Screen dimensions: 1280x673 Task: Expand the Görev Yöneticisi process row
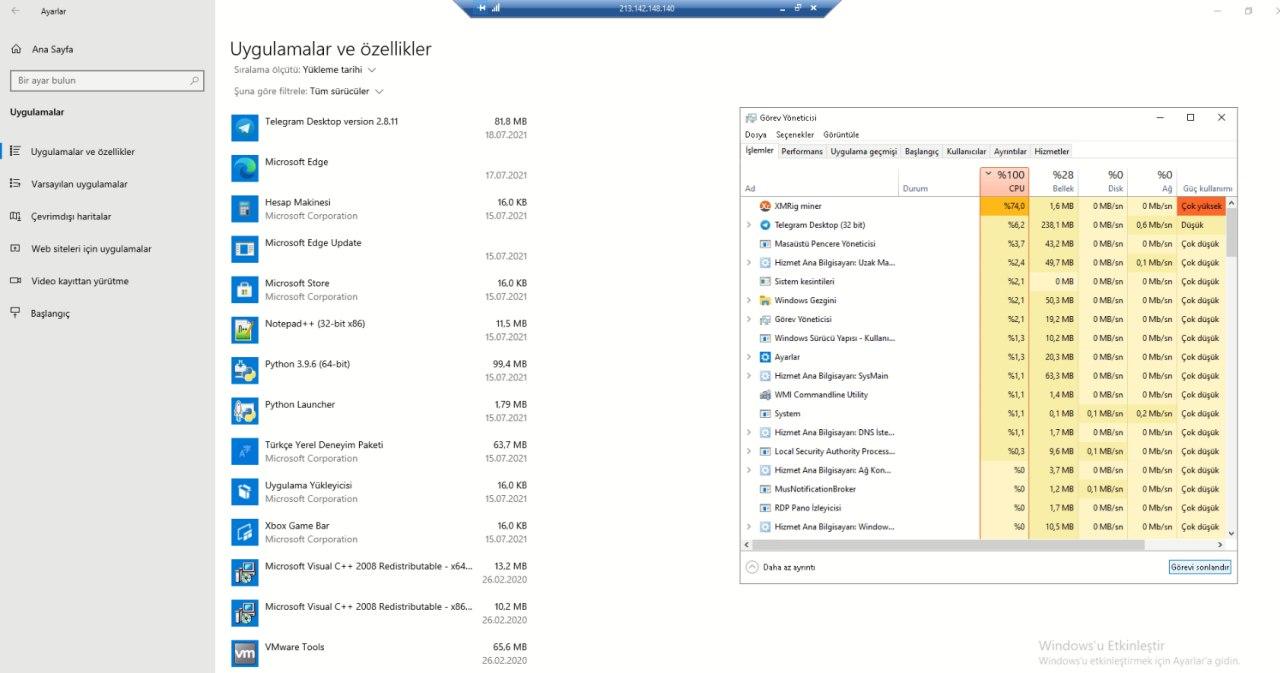[x=749, y=319]
